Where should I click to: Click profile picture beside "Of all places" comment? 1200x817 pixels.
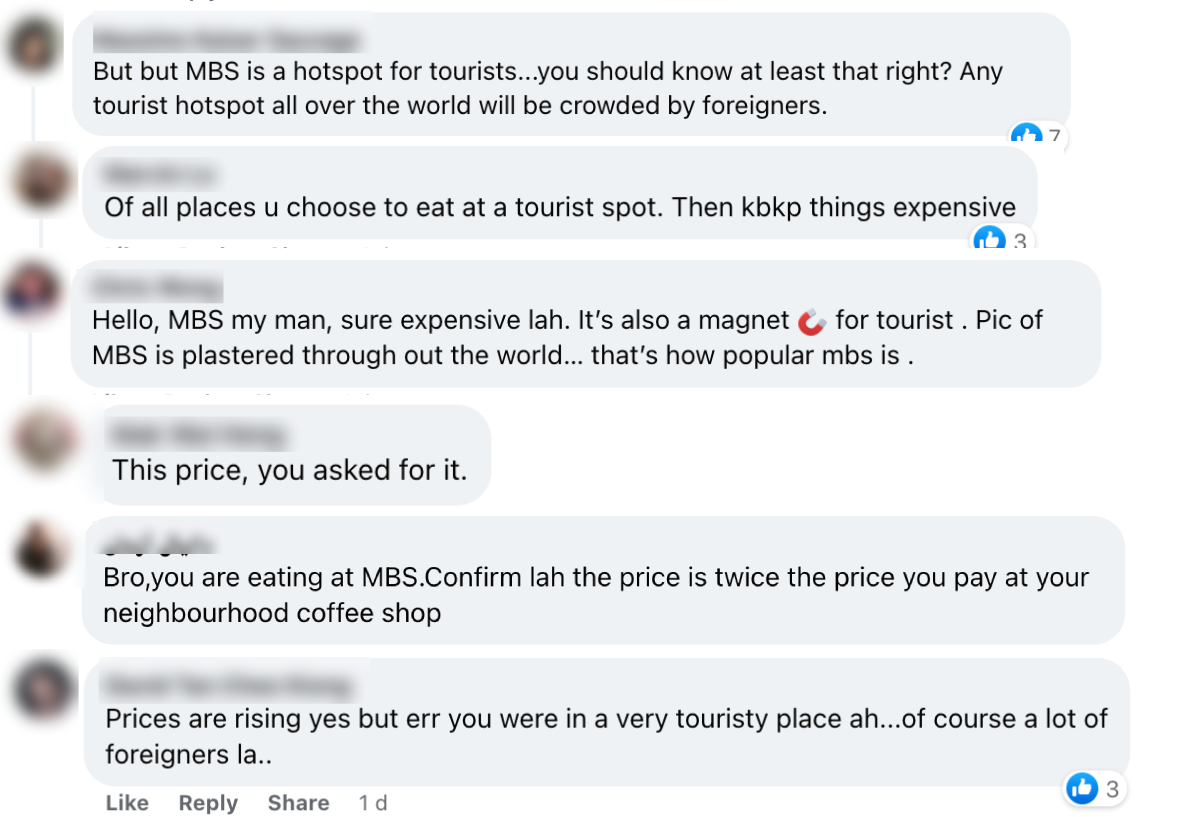(44, 182)
